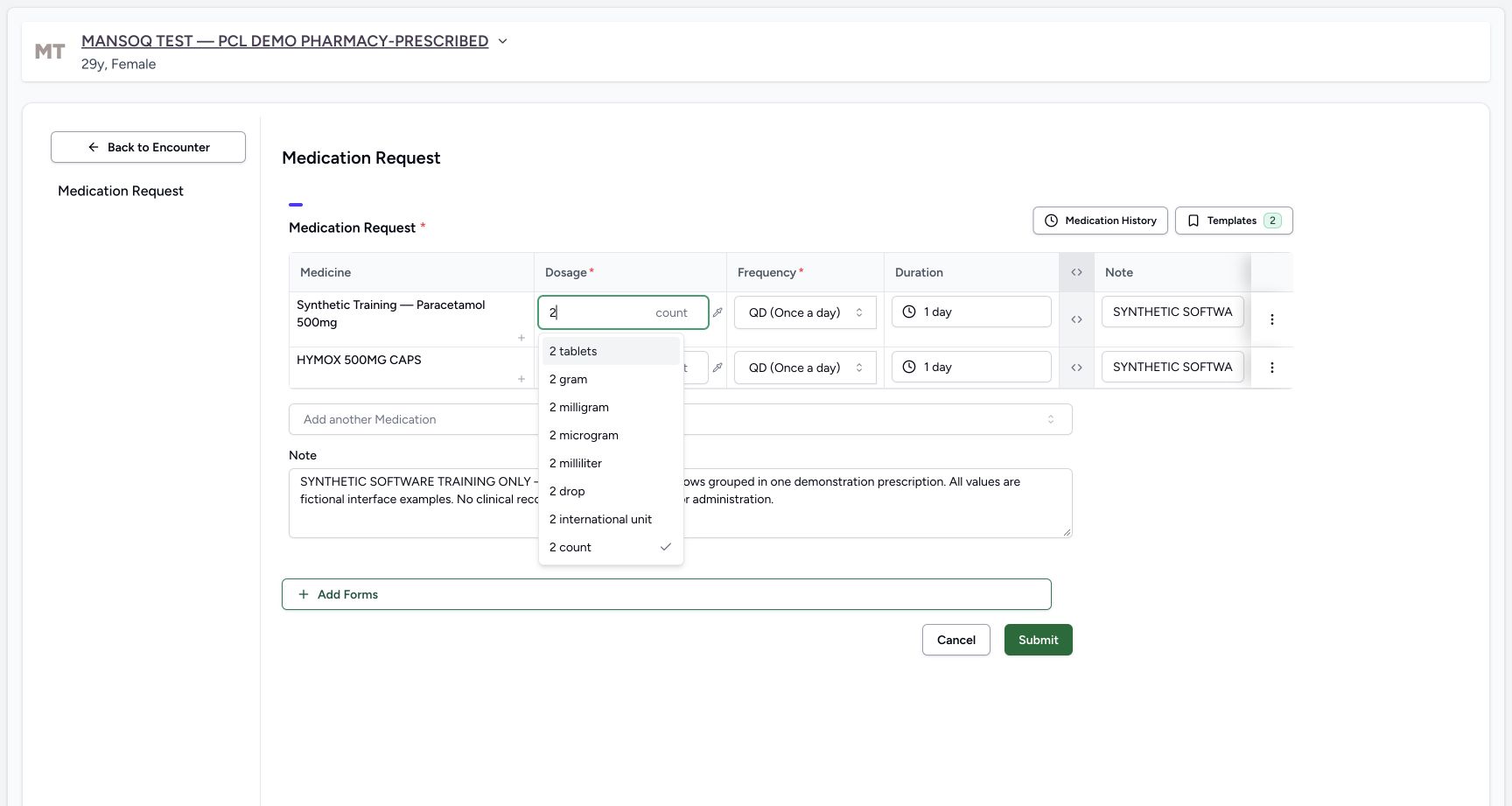This screenshot has width=1512, height=806.
Task: Pick 2 drop option
Action: point(611,491)
